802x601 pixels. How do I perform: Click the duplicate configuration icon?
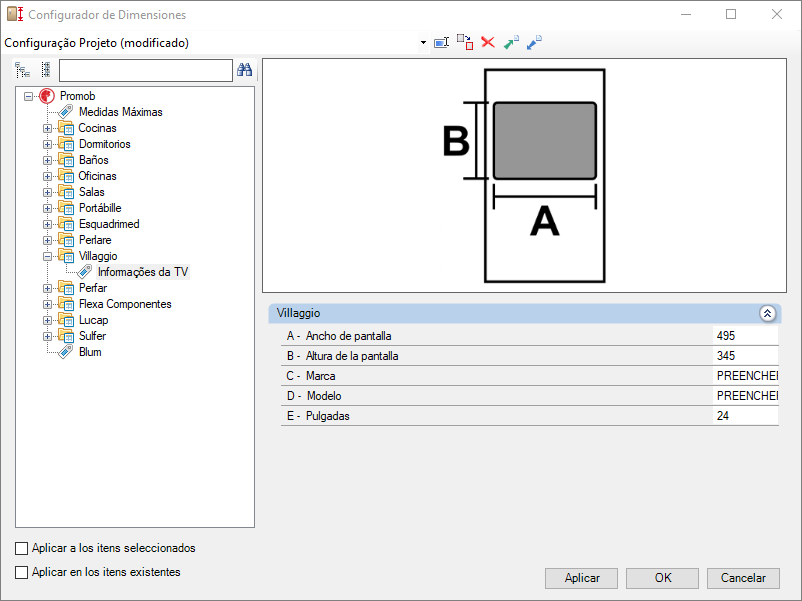point(465,42)
